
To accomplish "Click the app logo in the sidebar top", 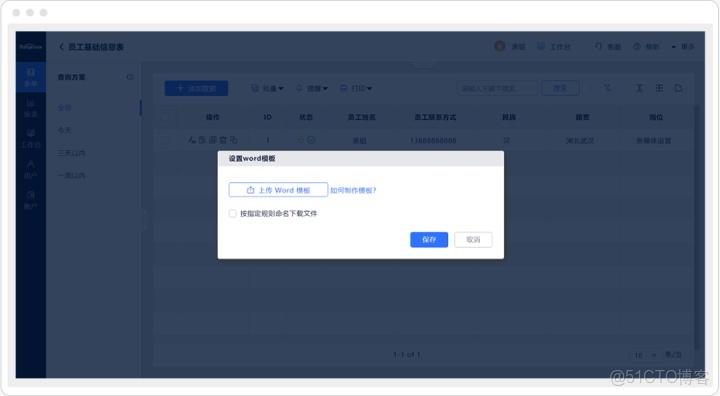I will pyautogui.click(x=31, y=47).
